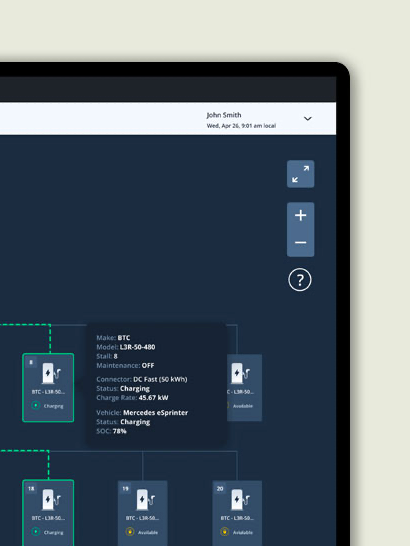This screenshot has width=410, height=546.
Task: Click the stall number badge 20
Action: [220, 489]
